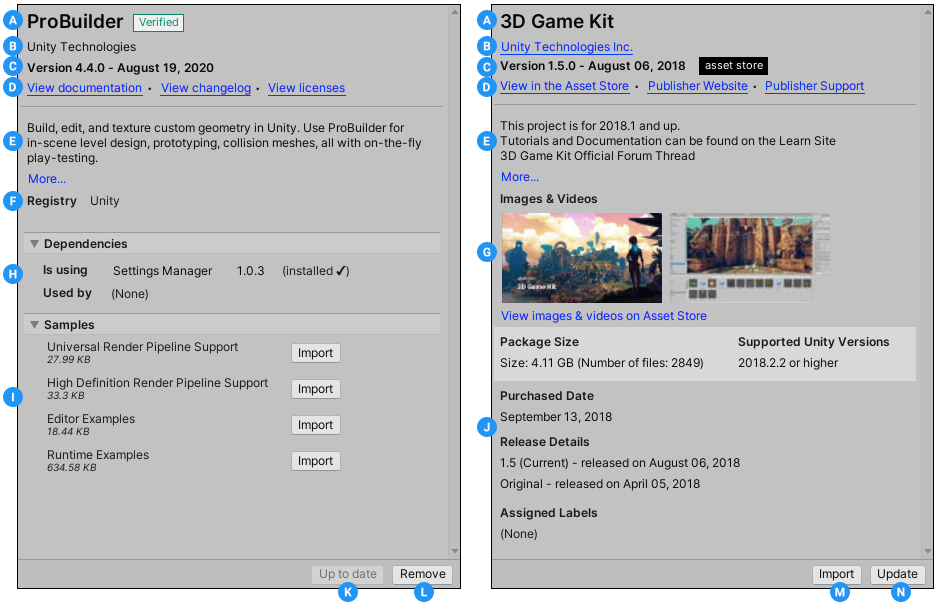
Task: Collapse the Dependencies section
Action: (34, 243)
